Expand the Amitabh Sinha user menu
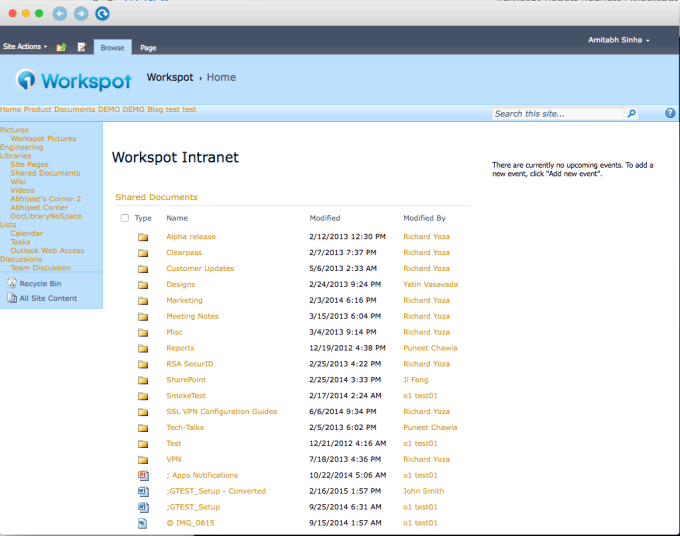Screen dimensions: 680x536 (619, 40)
